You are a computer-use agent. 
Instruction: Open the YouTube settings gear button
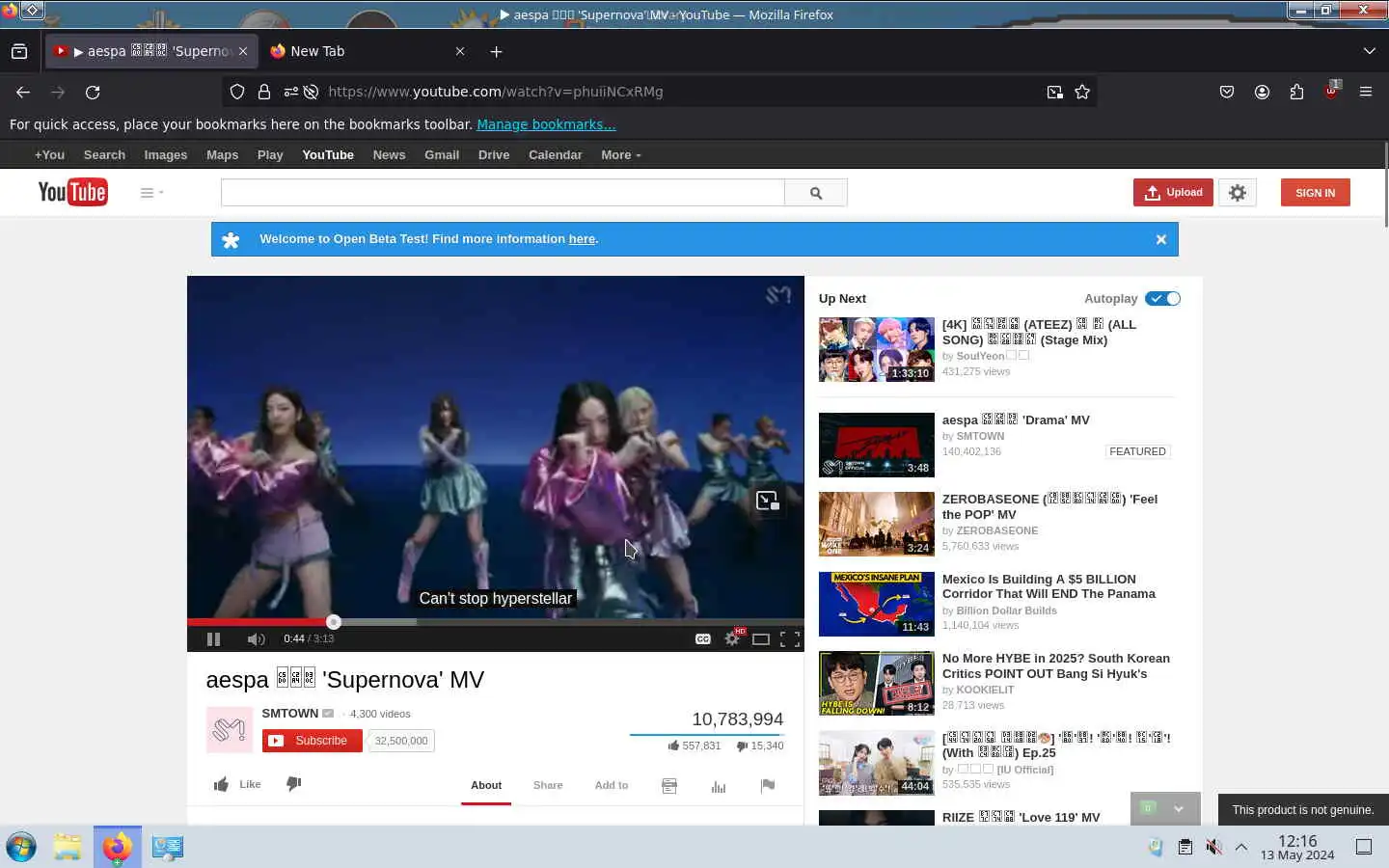[1238, 193]
